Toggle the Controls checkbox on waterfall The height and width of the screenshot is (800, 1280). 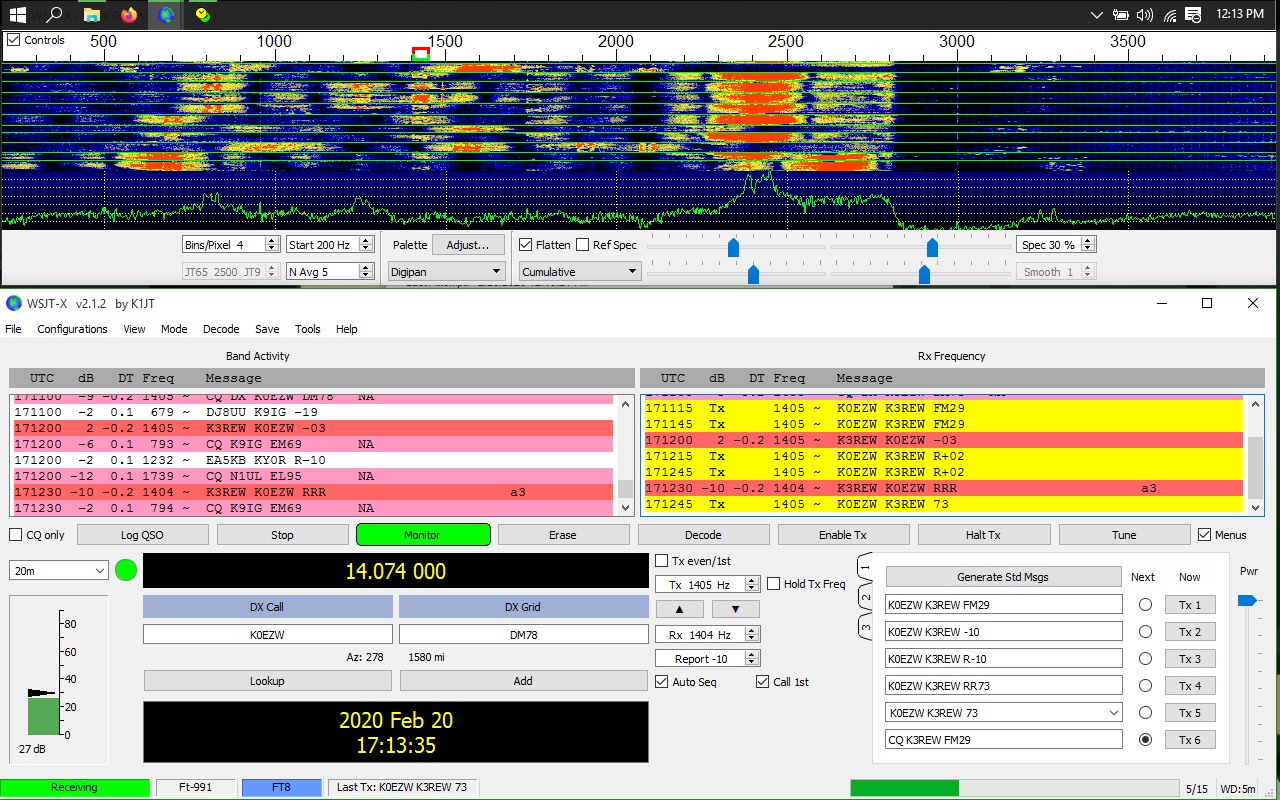click(x=14, y=40)
